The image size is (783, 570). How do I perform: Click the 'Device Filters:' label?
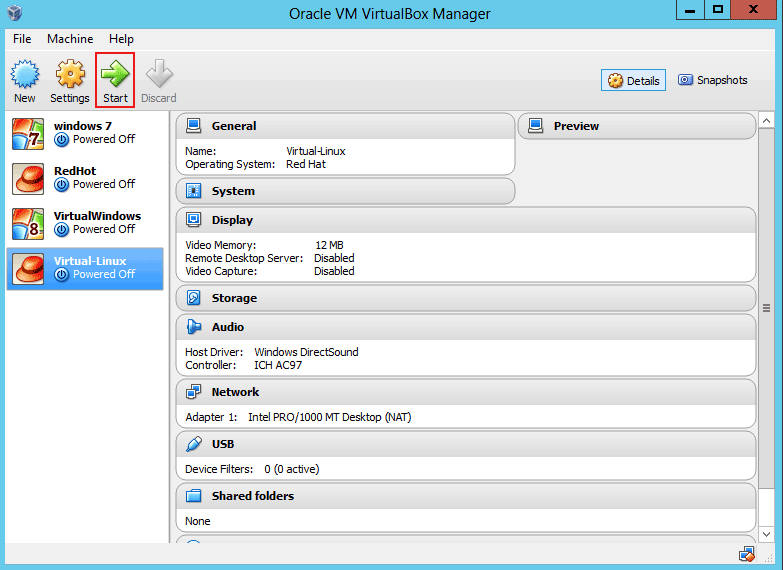click(219, 469)
